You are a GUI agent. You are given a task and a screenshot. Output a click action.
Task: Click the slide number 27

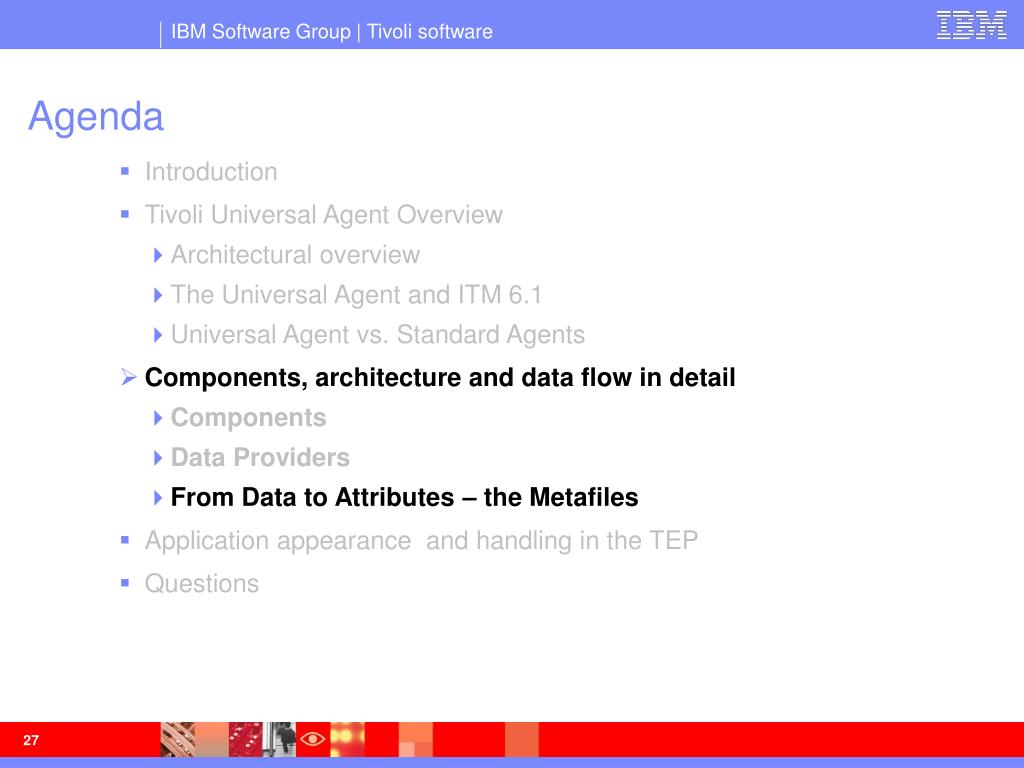pos(31,740)
